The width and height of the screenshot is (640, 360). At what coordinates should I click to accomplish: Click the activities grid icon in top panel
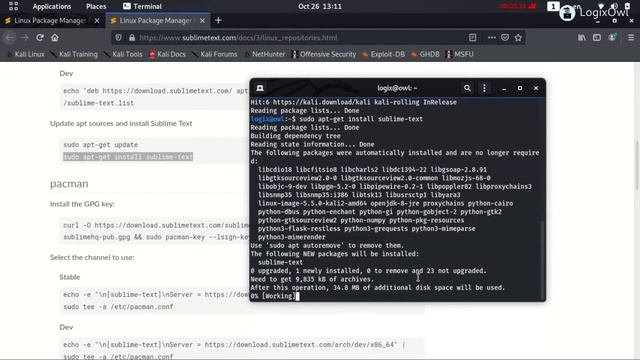(13, 6)
